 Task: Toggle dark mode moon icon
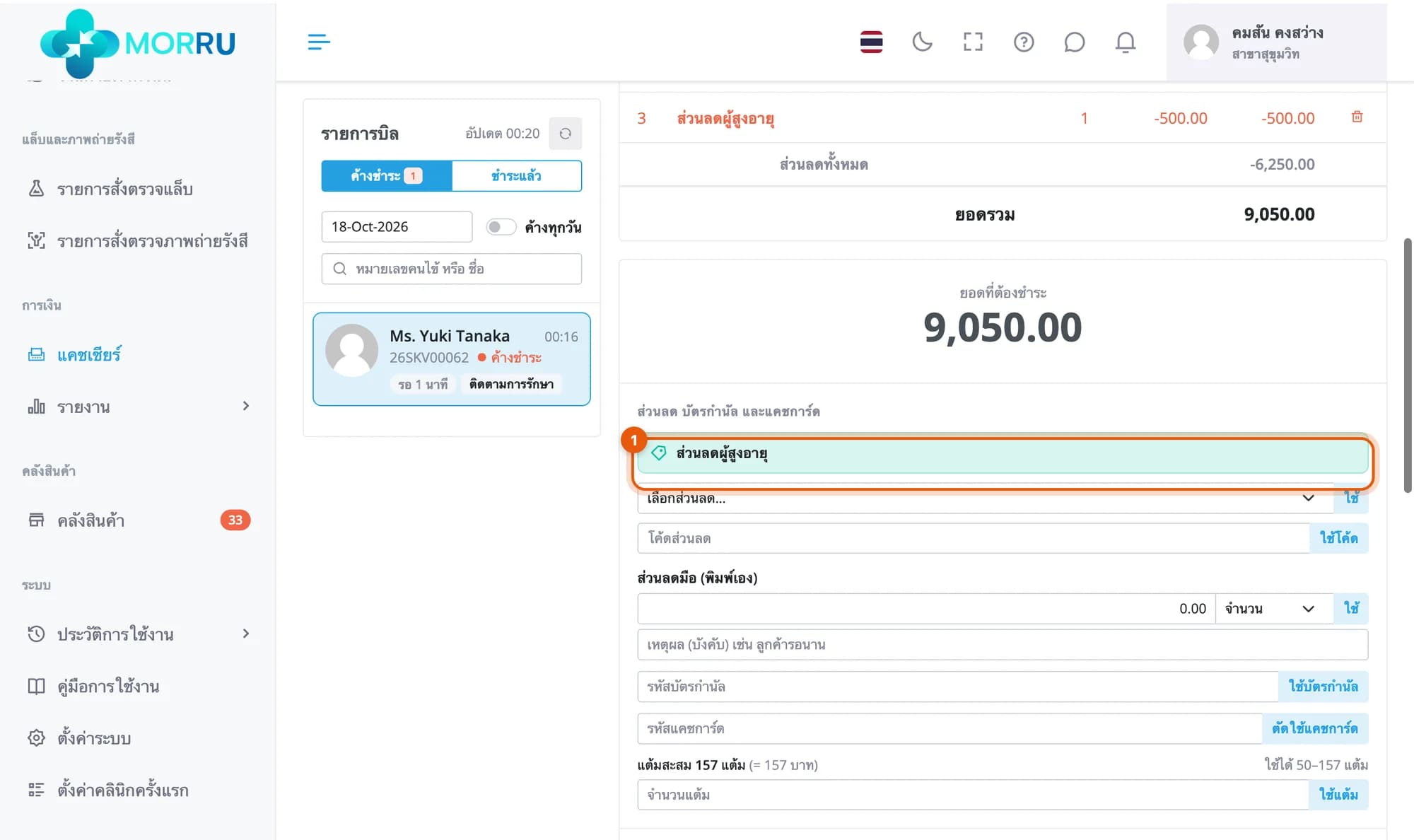point(922,42)
